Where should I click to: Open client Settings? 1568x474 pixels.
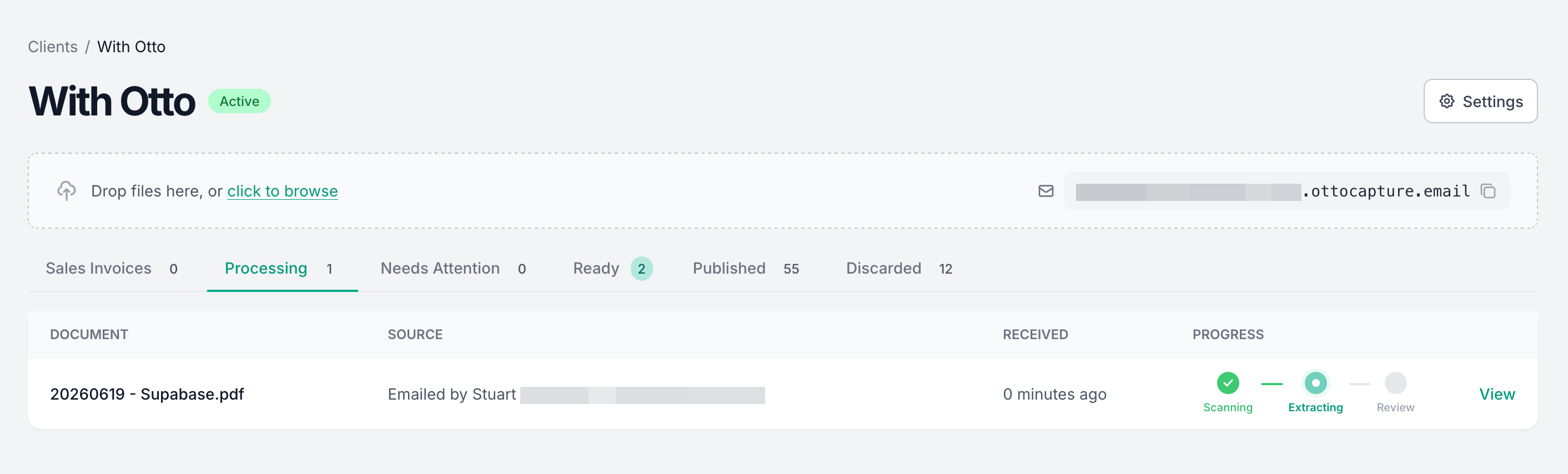pyautogui.click(x=1480, y=101)
